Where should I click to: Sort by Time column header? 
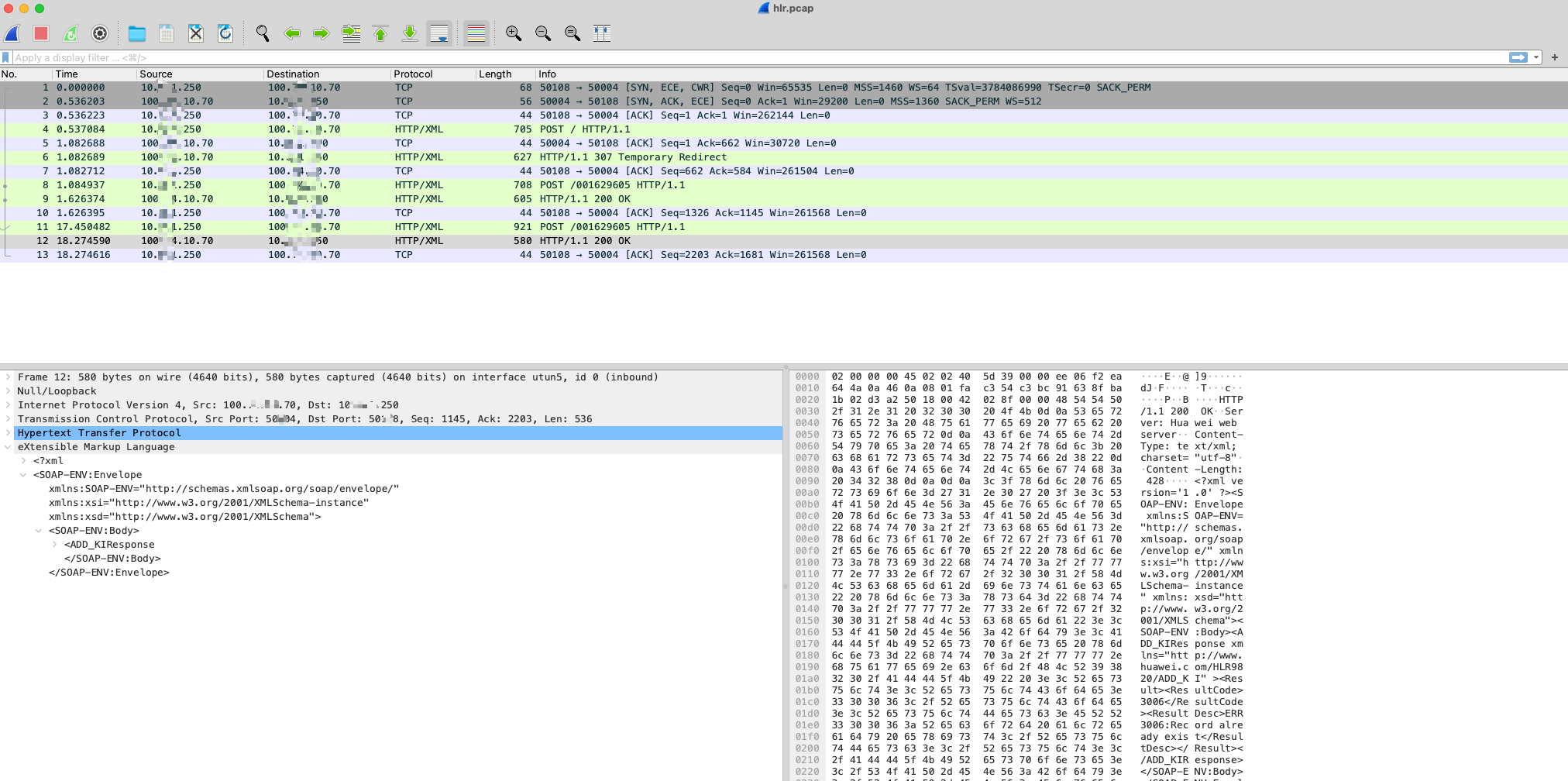(95, 74)
